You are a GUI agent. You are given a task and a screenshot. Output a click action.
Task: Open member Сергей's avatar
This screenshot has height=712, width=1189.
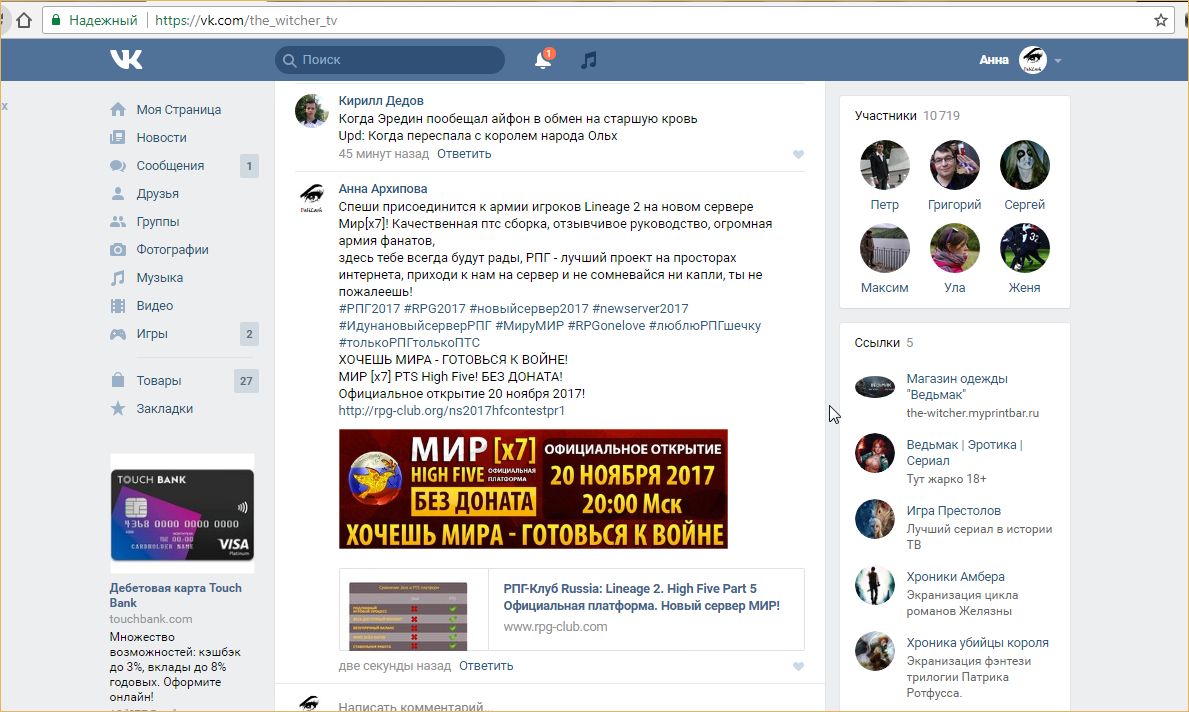pos(1024,165)
